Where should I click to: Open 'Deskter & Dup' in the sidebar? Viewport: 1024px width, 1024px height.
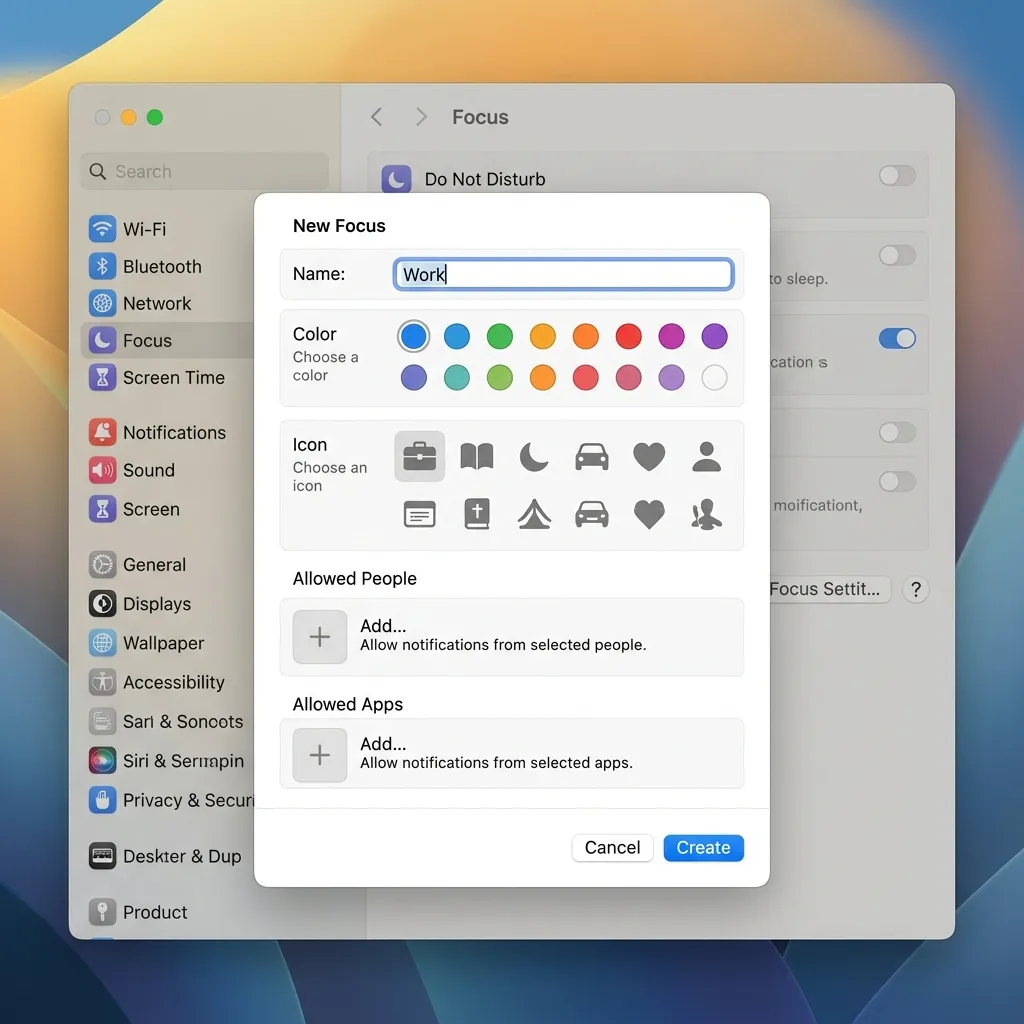pyautogui.click(x=165, y=856)
